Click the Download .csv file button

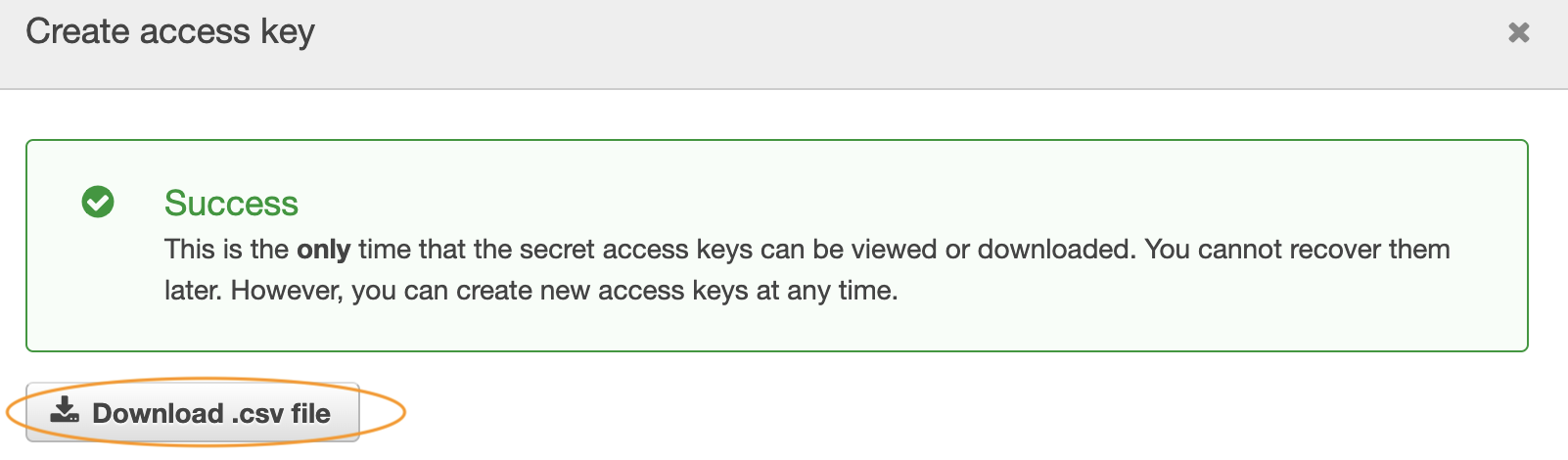(193, 412)
